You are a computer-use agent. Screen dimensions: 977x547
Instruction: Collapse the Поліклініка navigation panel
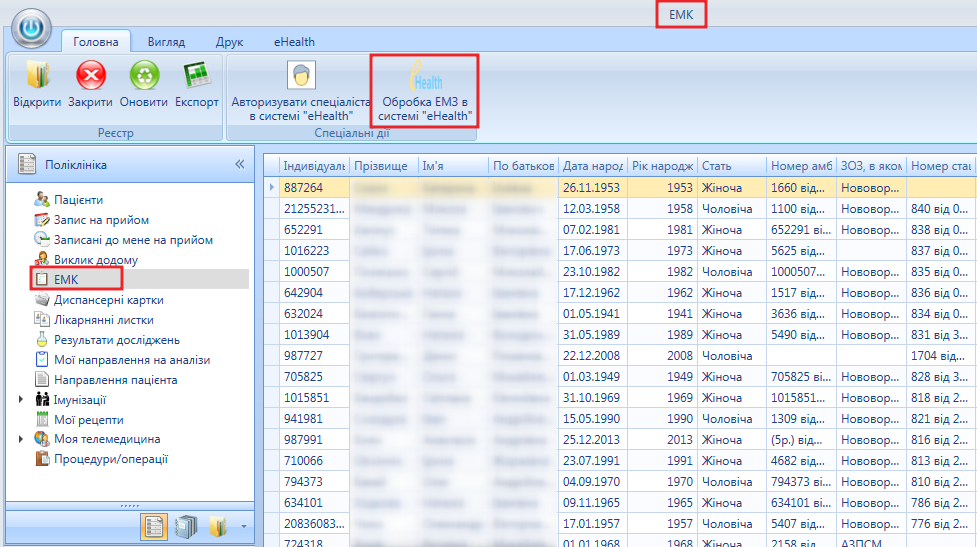[240, 164]
